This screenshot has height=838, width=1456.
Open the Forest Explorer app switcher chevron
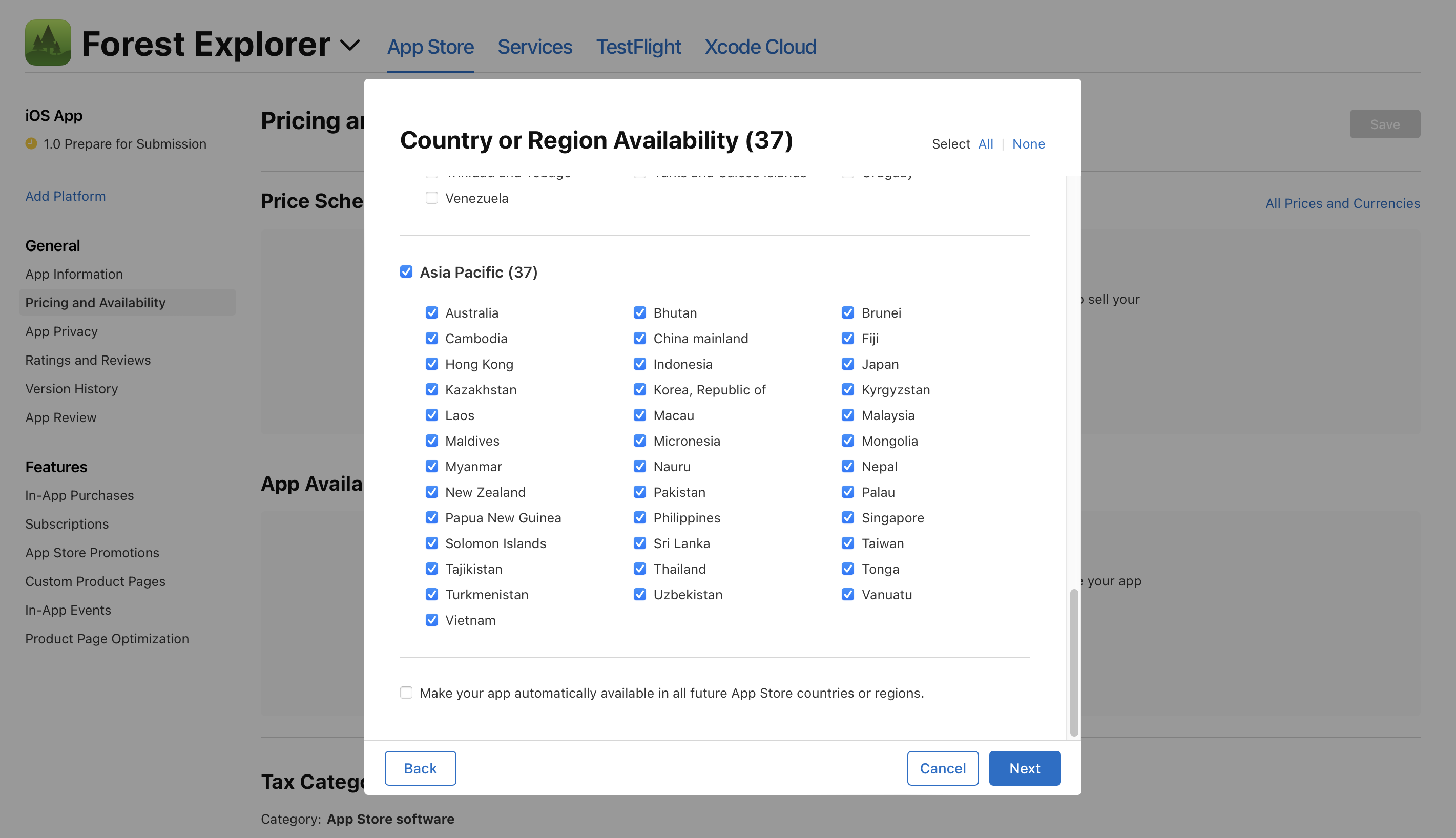click(349, 45)
